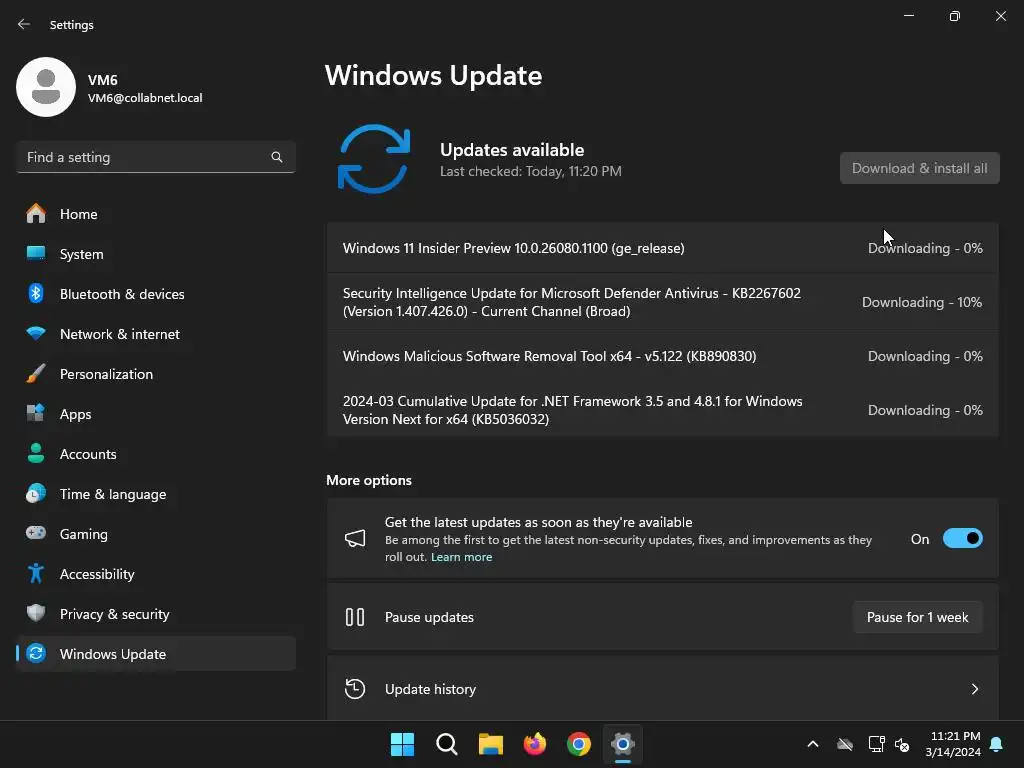This screenshot has height=768, width=1024.
Task: Open the Home settings page
Action: (x=155, y=214)
